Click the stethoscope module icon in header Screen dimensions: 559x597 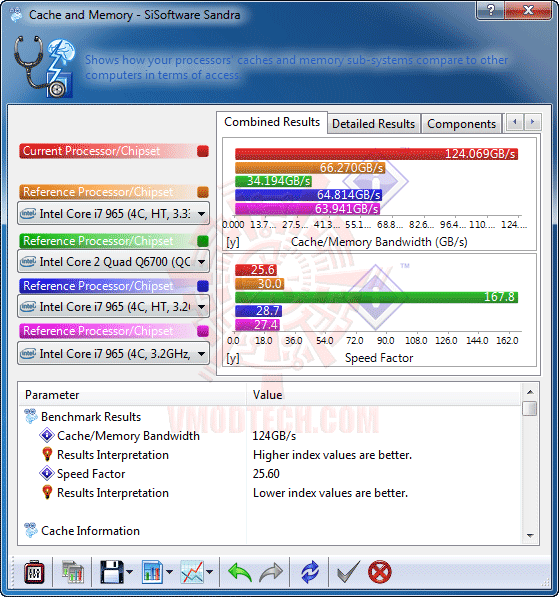point(44,67)
